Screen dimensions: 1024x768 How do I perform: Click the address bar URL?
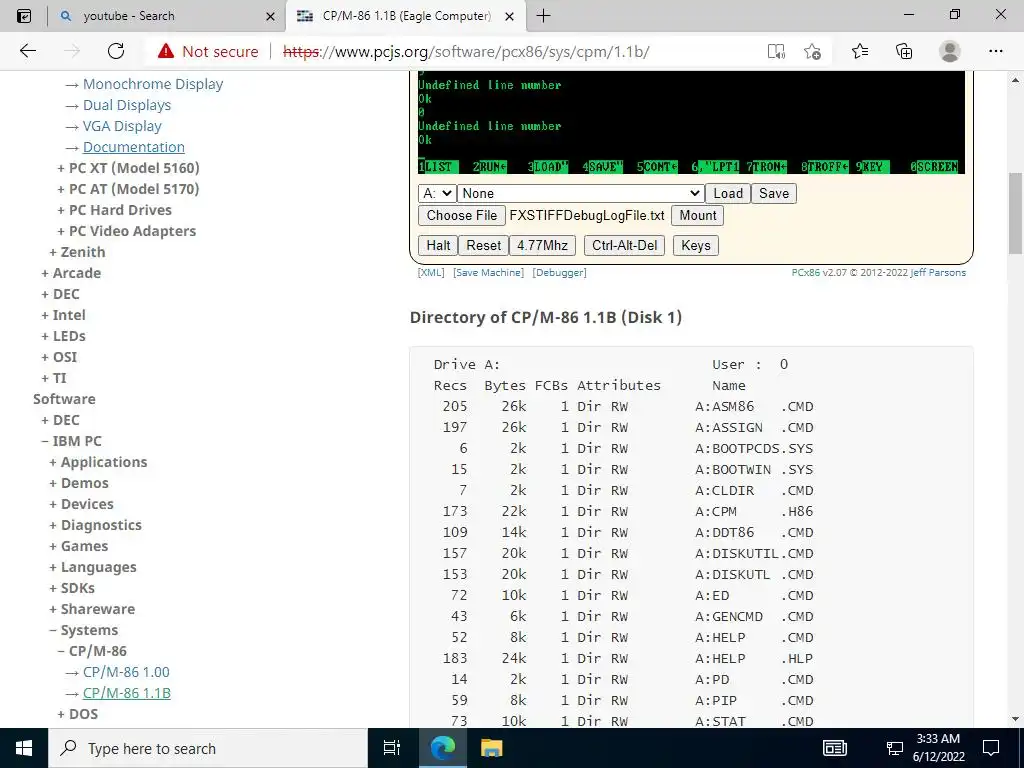pos(466,52)
